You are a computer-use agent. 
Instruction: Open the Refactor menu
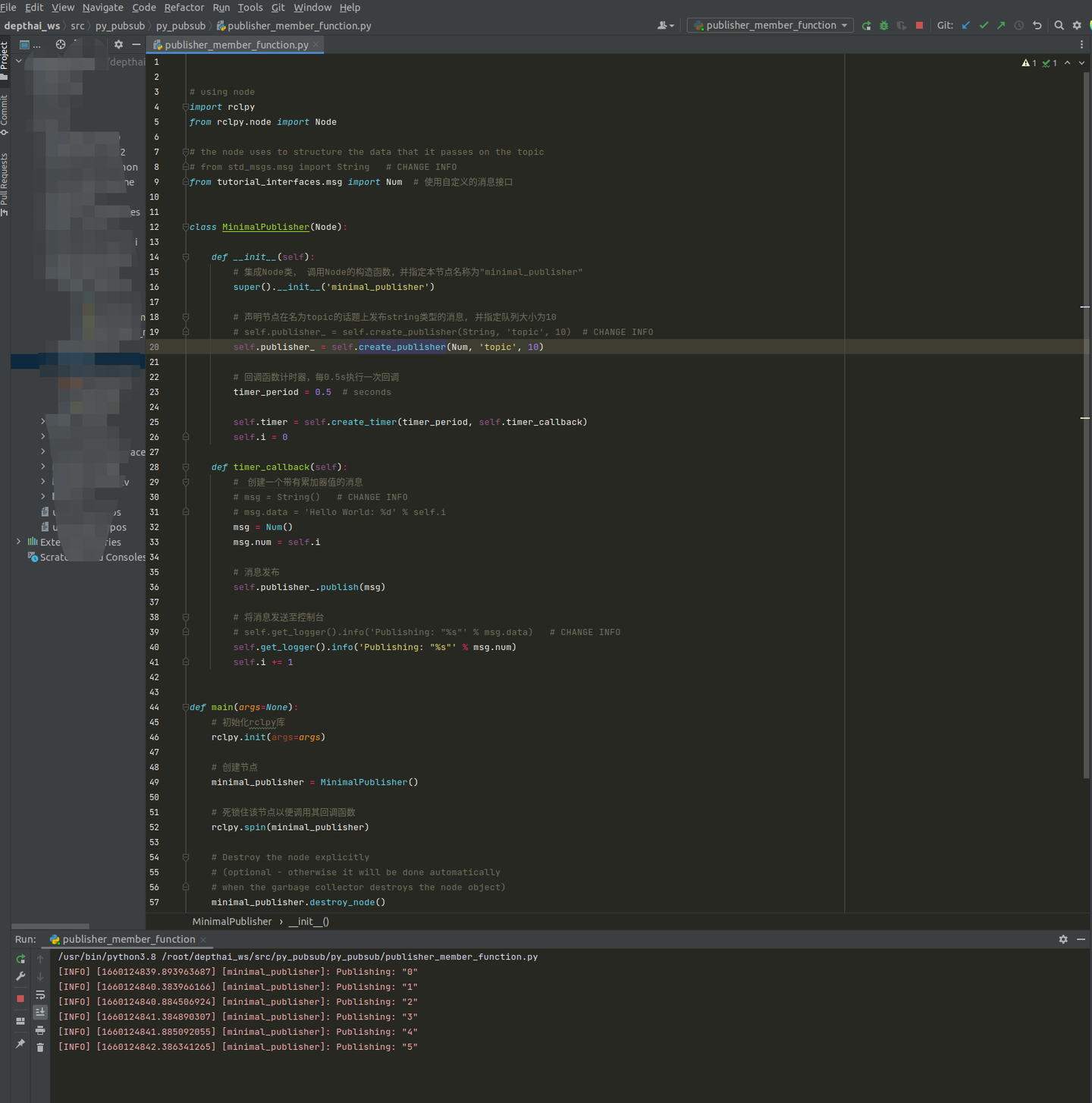click(x=184, y=8)
